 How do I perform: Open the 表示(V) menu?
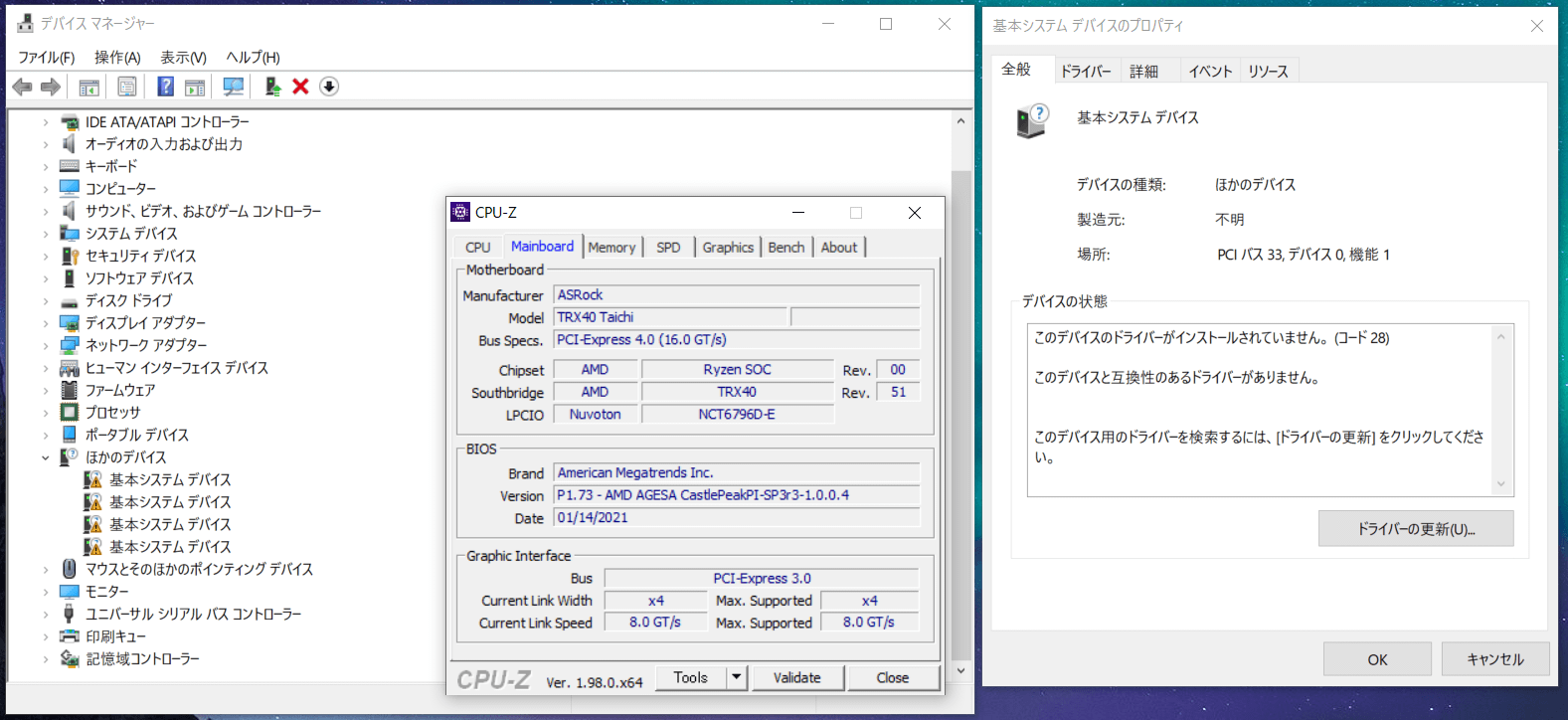184,58
